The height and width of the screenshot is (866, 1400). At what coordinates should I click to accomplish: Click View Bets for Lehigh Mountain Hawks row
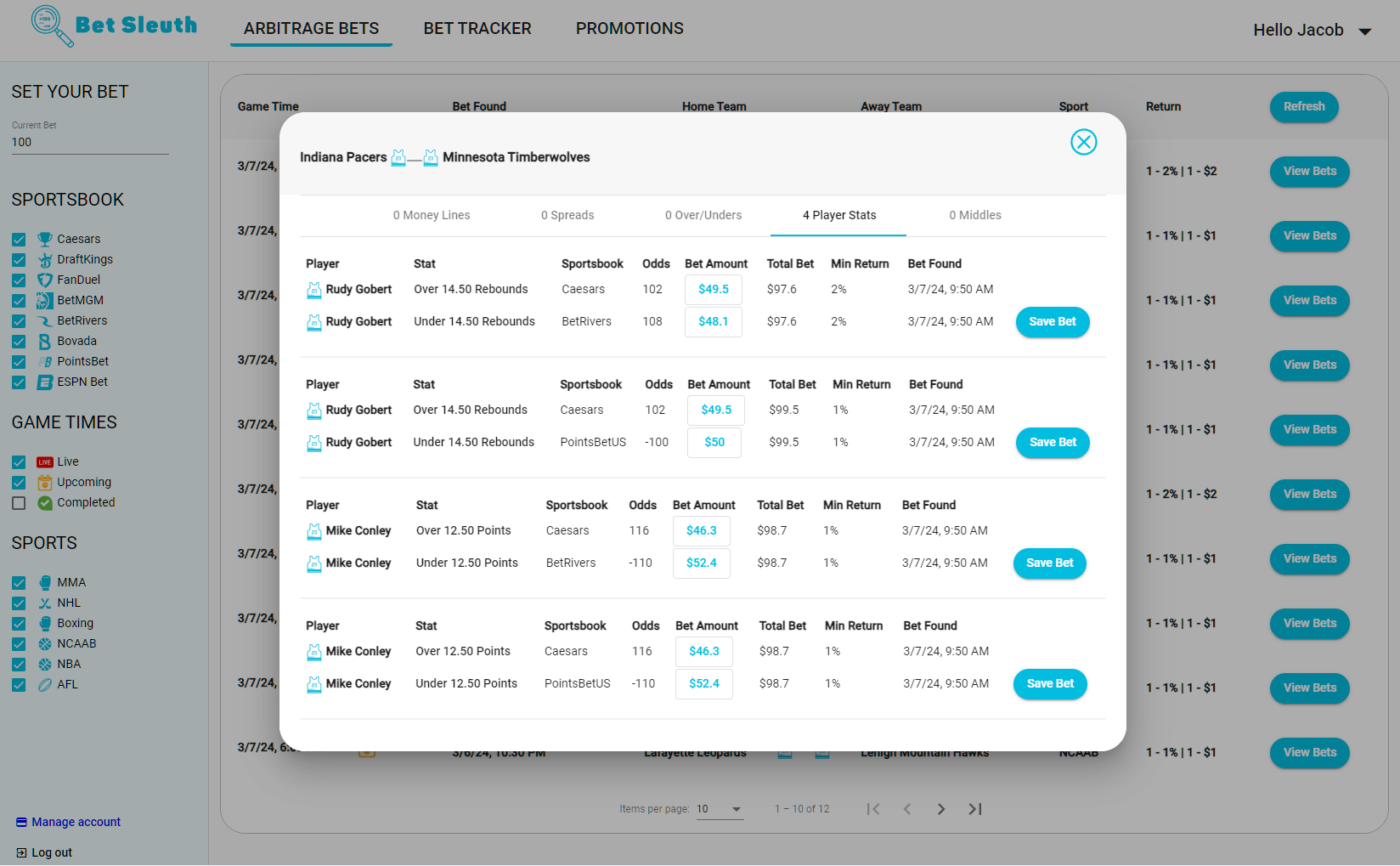point(1310,753)
